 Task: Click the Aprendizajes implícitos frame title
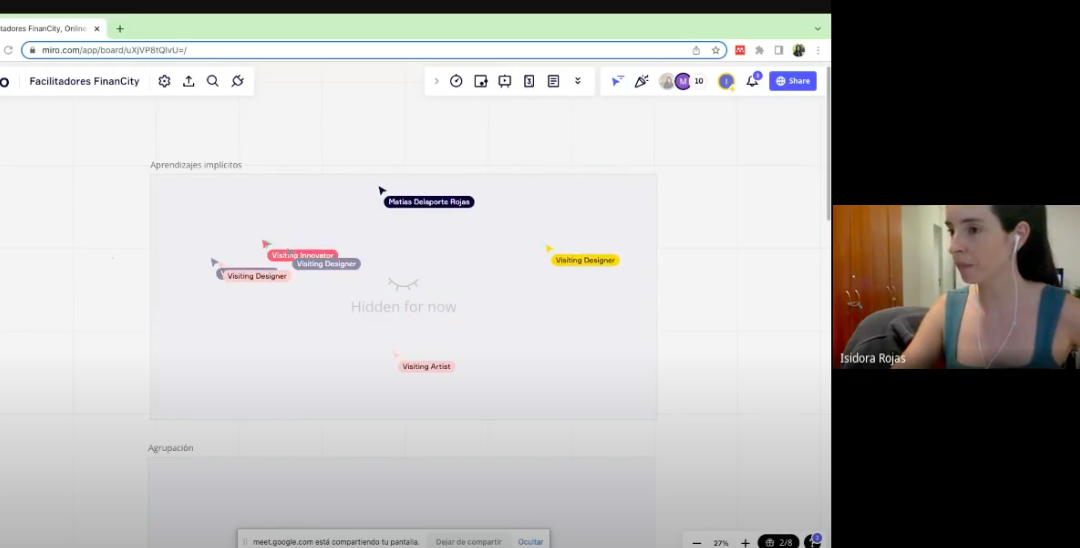196,165
